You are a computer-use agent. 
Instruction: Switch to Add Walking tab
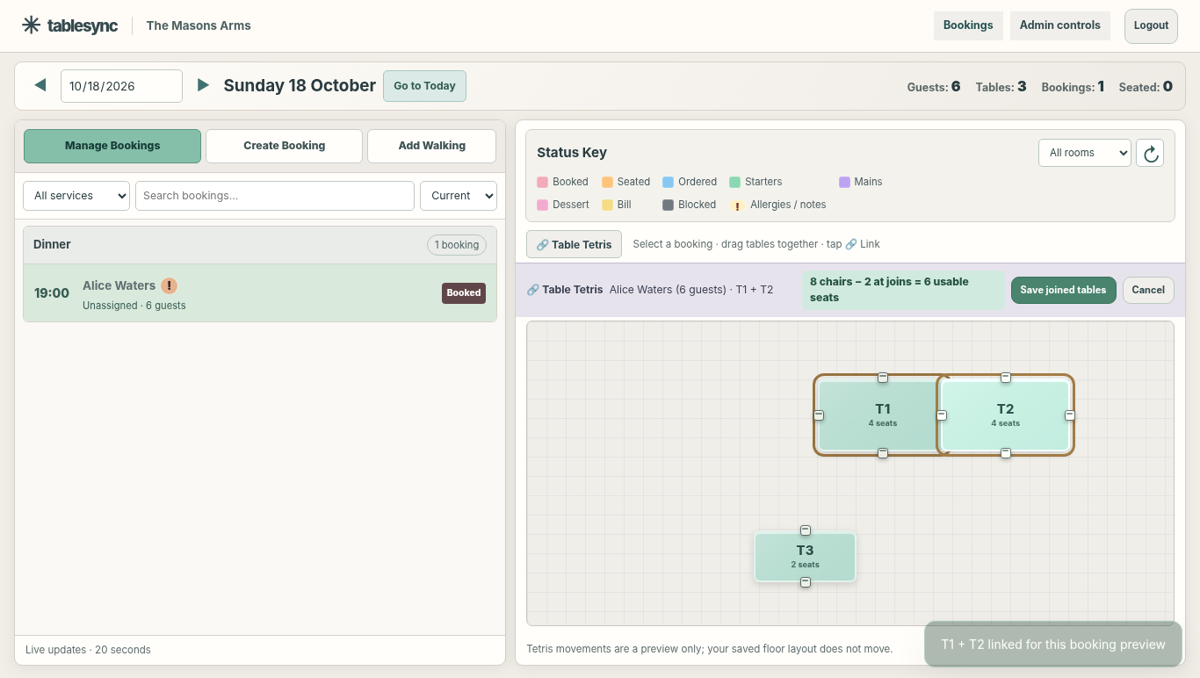pos(432,146)
